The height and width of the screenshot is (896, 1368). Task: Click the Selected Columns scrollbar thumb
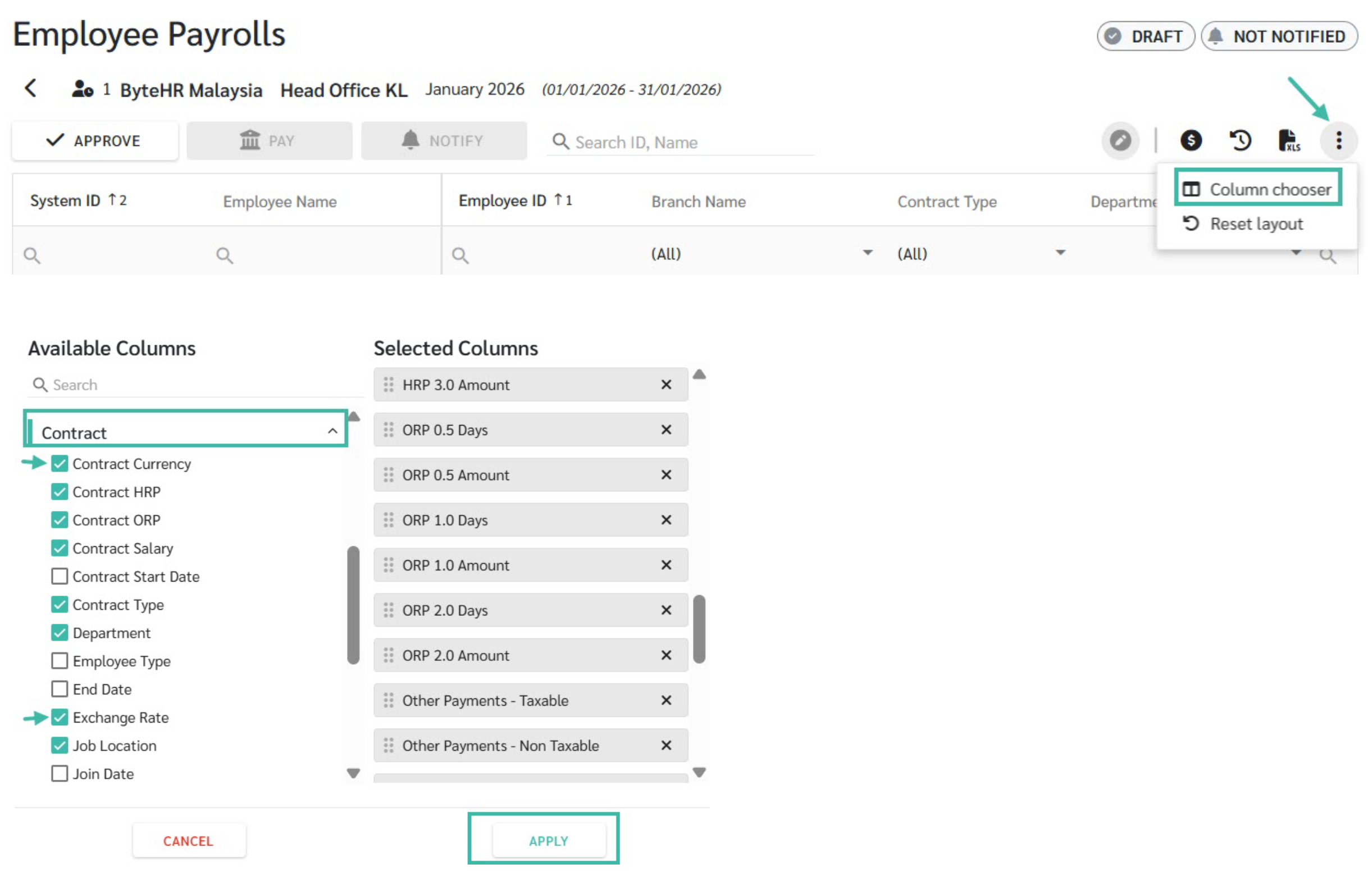click(x=699, y=629)
